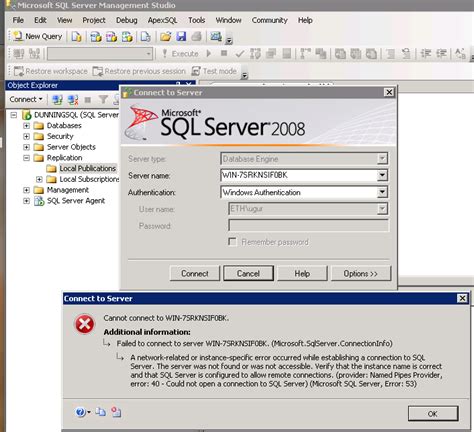Click the Connect button in dialog

[195, 273]
